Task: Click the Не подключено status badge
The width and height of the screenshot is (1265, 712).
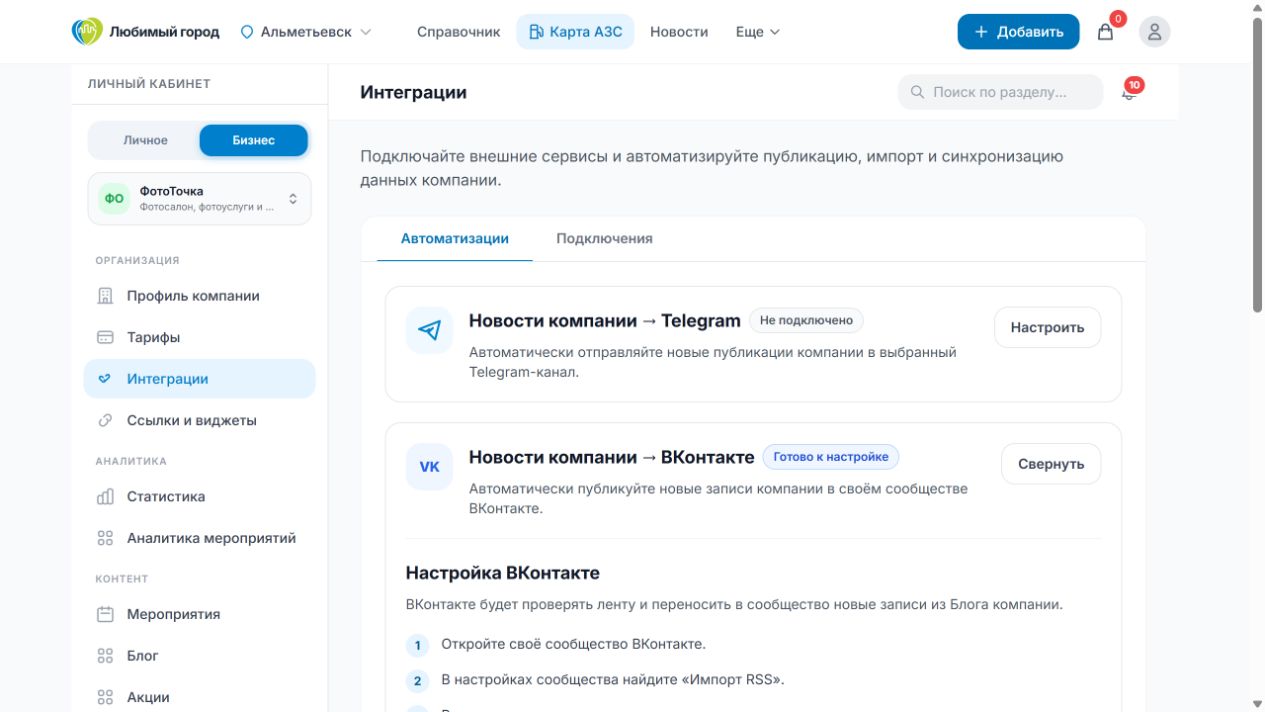Action: click(x=806, y=320)
